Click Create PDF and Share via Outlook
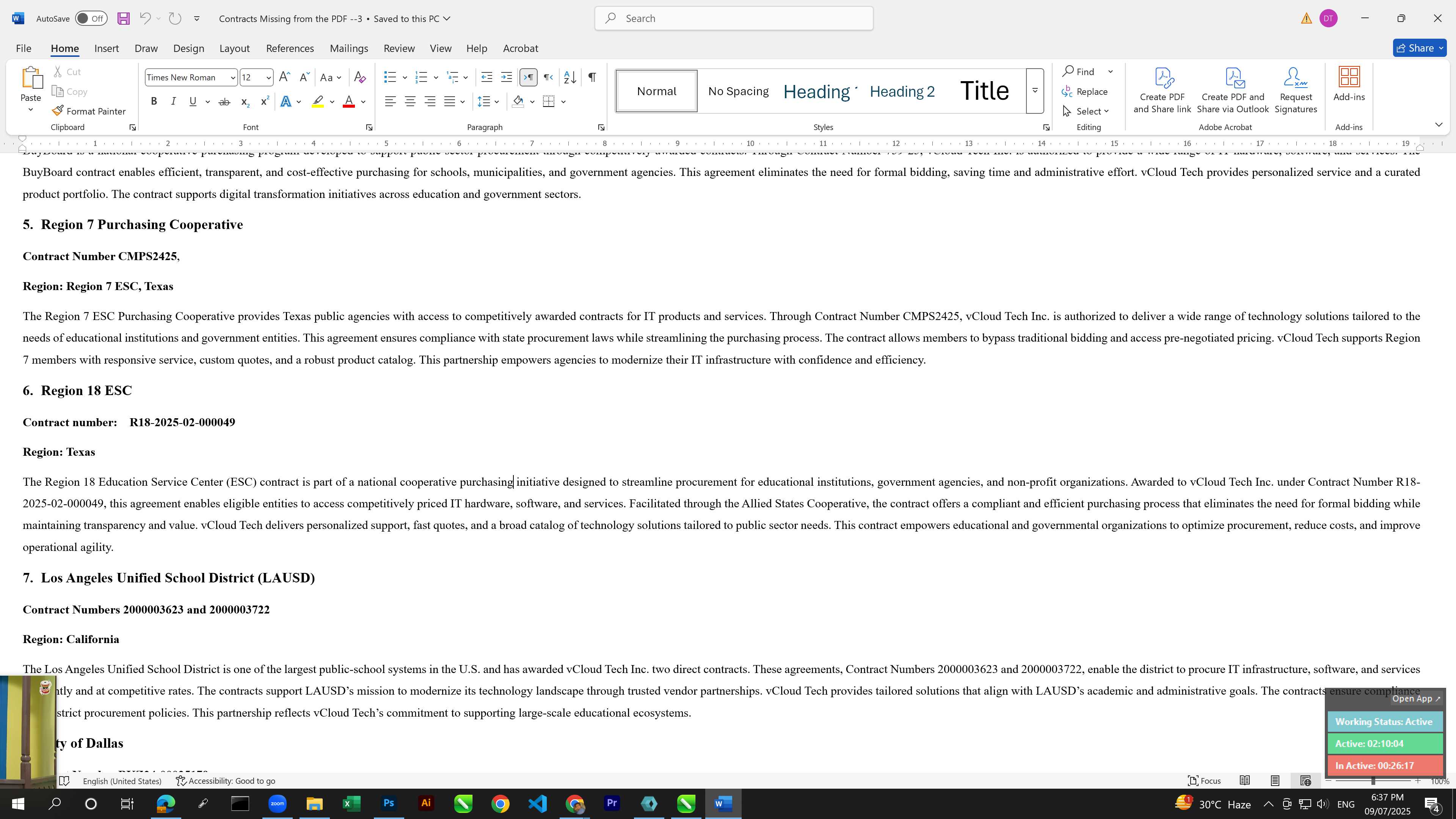1456x819 pixels. pyautogui.click(x=1233, y=91)
